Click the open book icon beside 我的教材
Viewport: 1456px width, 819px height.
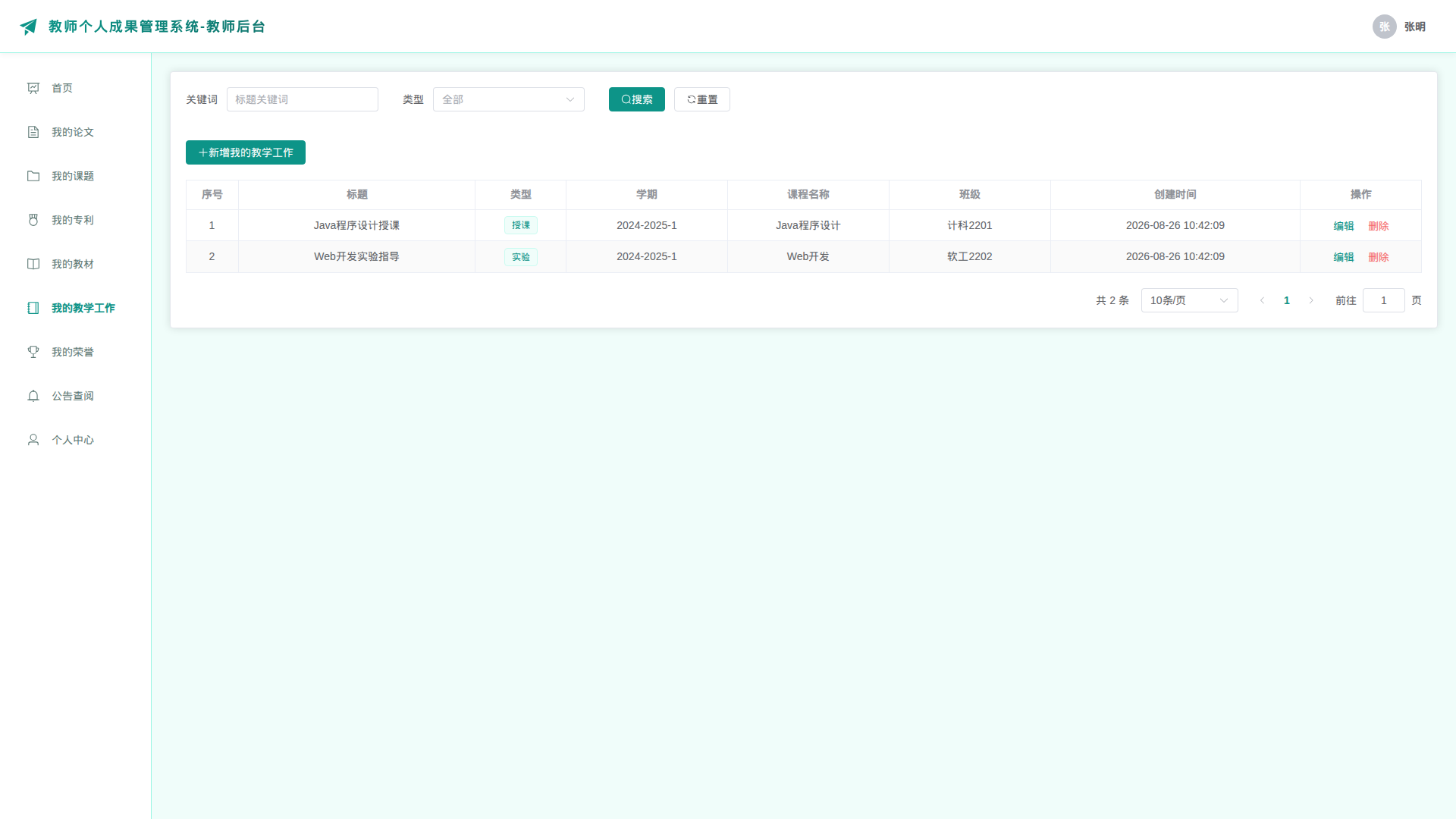[x=33, y=264]
